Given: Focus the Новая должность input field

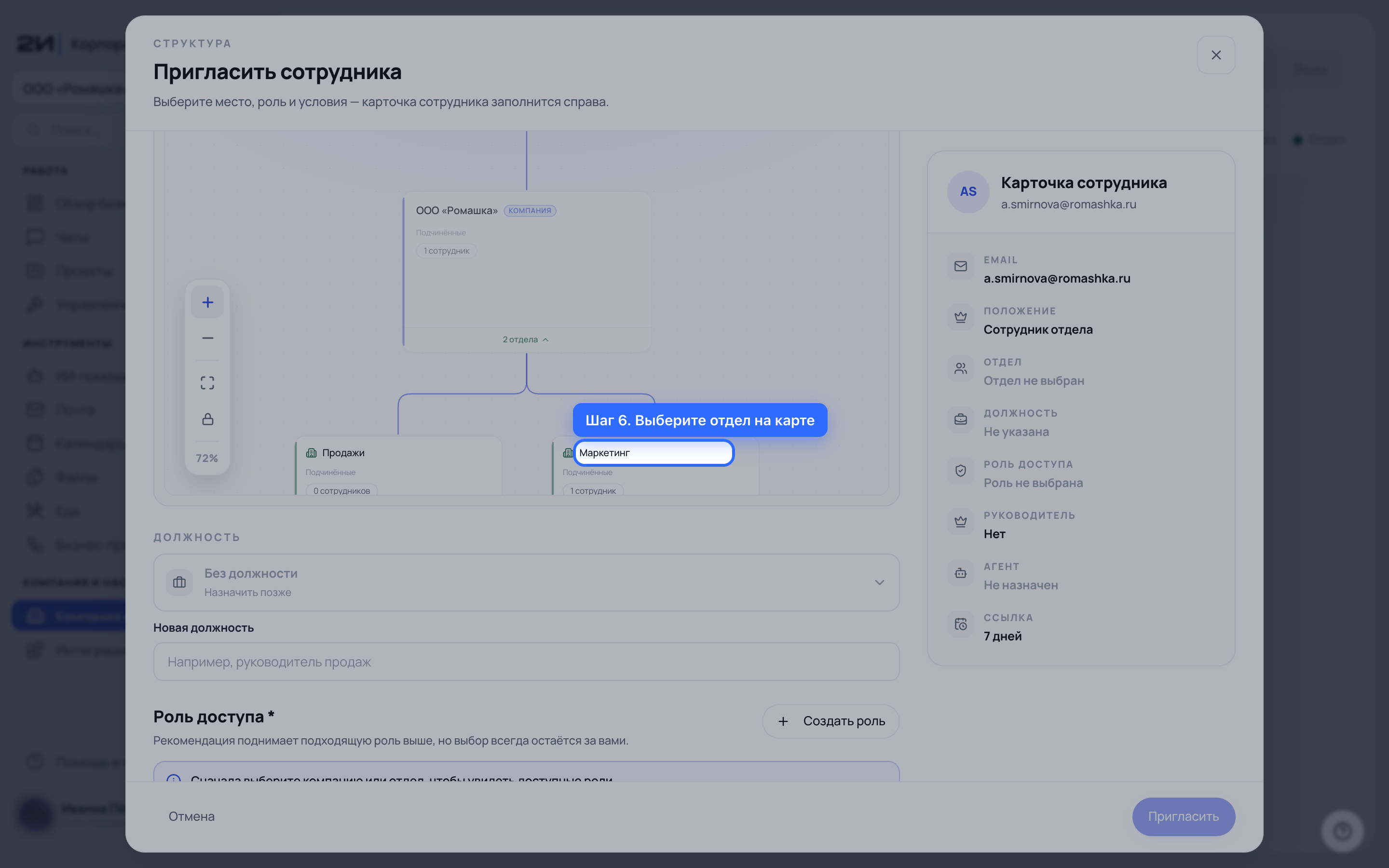Looking at the screenshot, I should [526, 662].
